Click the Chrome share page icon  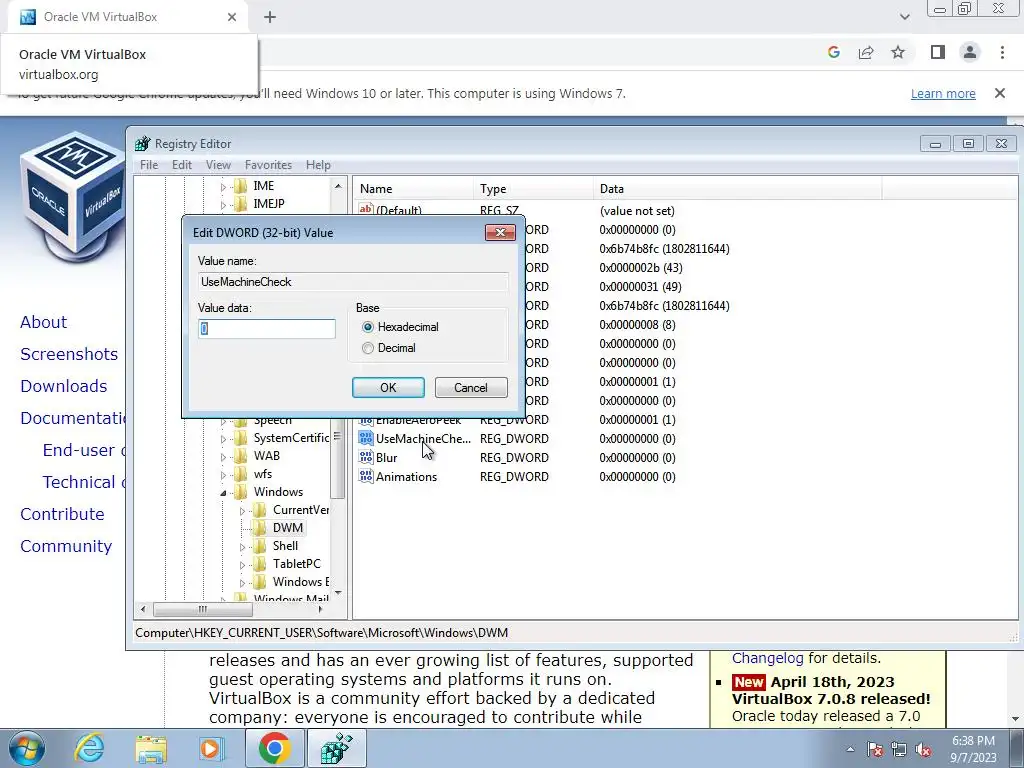(x=866, y=52)
